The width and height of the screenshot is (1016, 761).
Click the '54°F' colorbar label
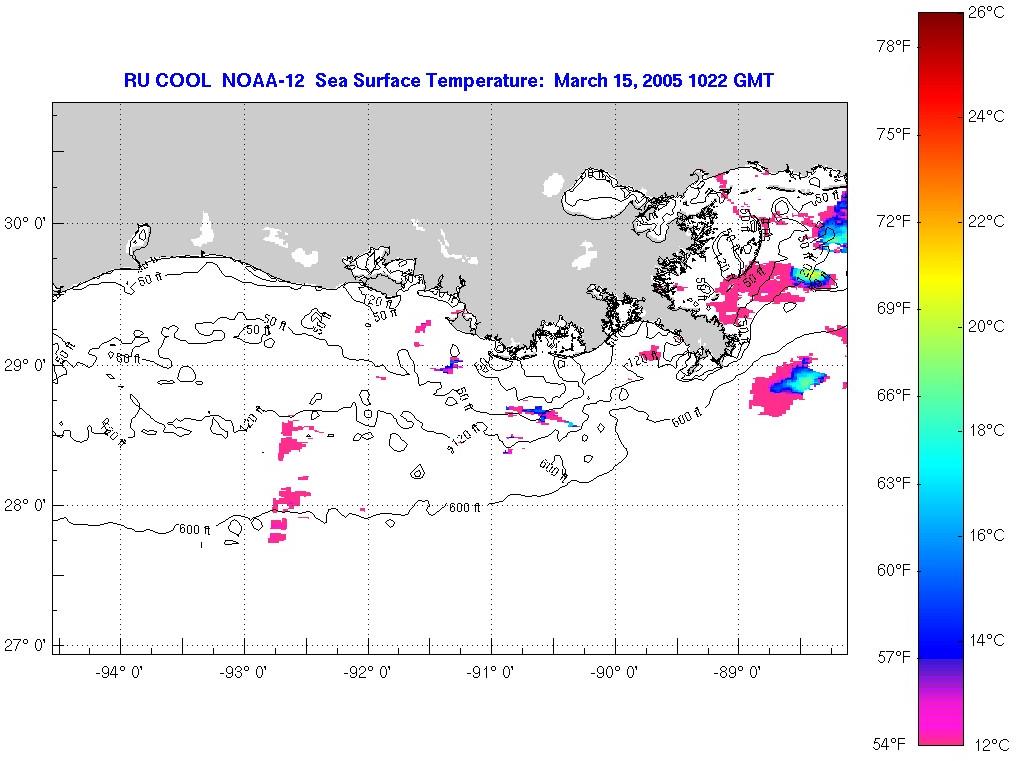[x=888, y=743]
